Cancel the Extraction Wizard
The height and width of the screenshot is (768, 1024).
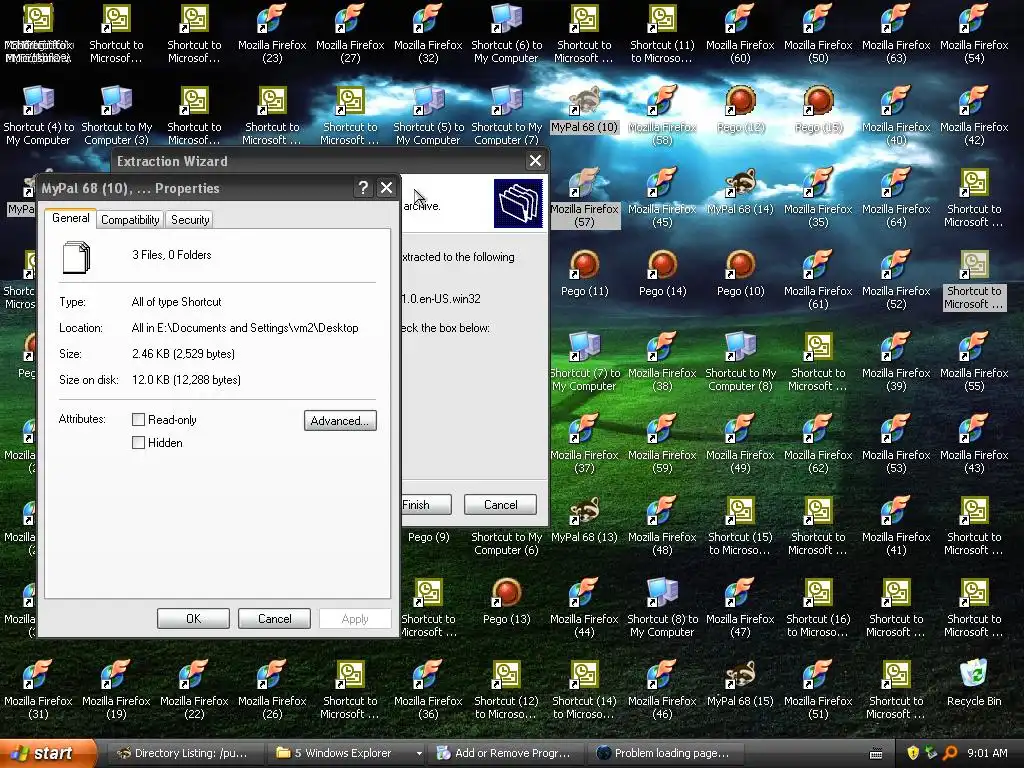click(500, 505)
